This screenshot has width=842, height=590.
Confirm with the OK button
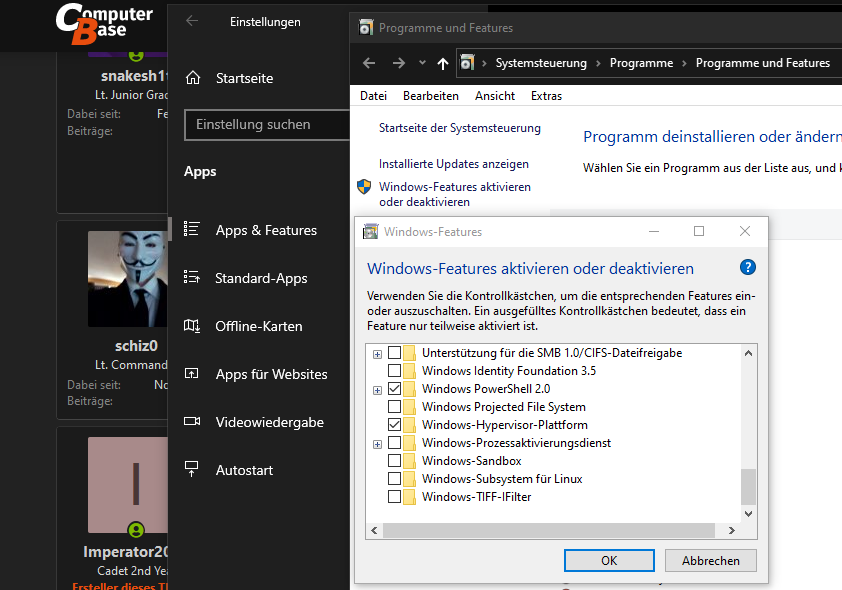(x=609, y=560)
